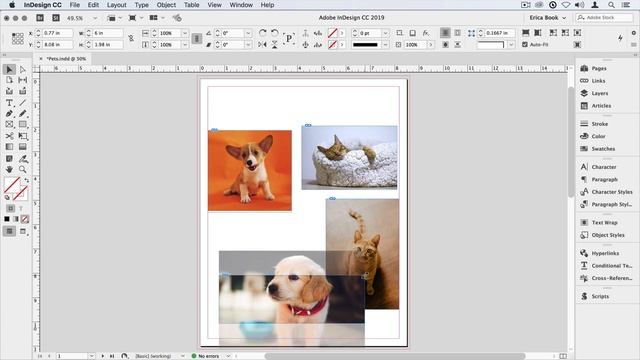
Task: Apply black color swatch button in toolbox
Action: [7, 219]
